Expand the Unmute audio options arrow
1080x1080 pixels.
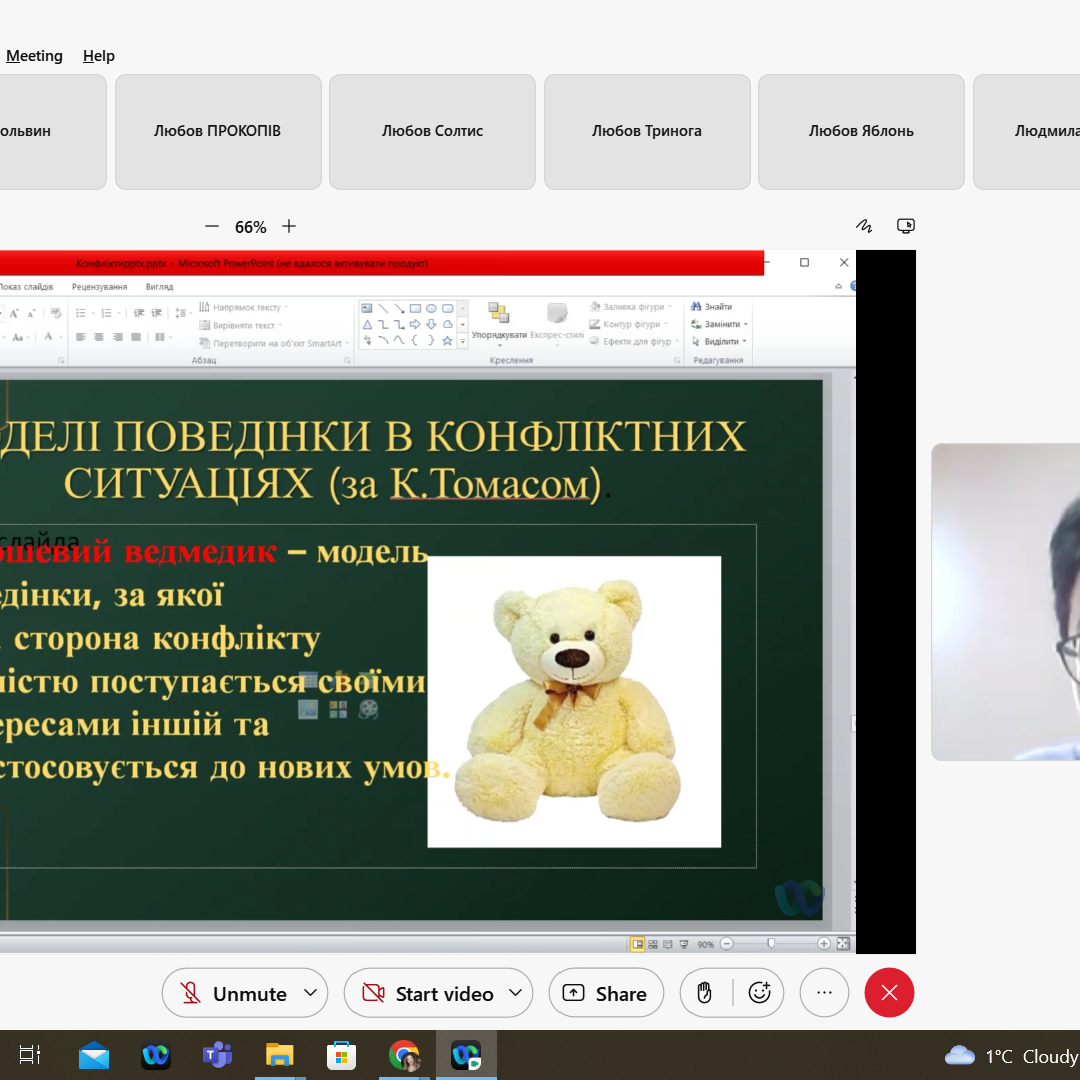click(x=311, y=993)
